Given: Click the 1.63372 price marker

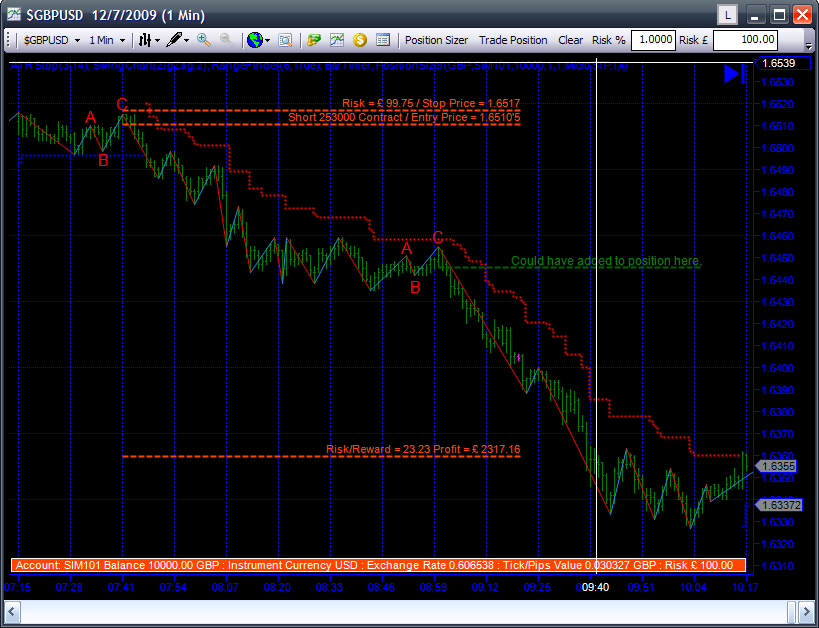Looking at the screenshot, I should click(779, 505).
